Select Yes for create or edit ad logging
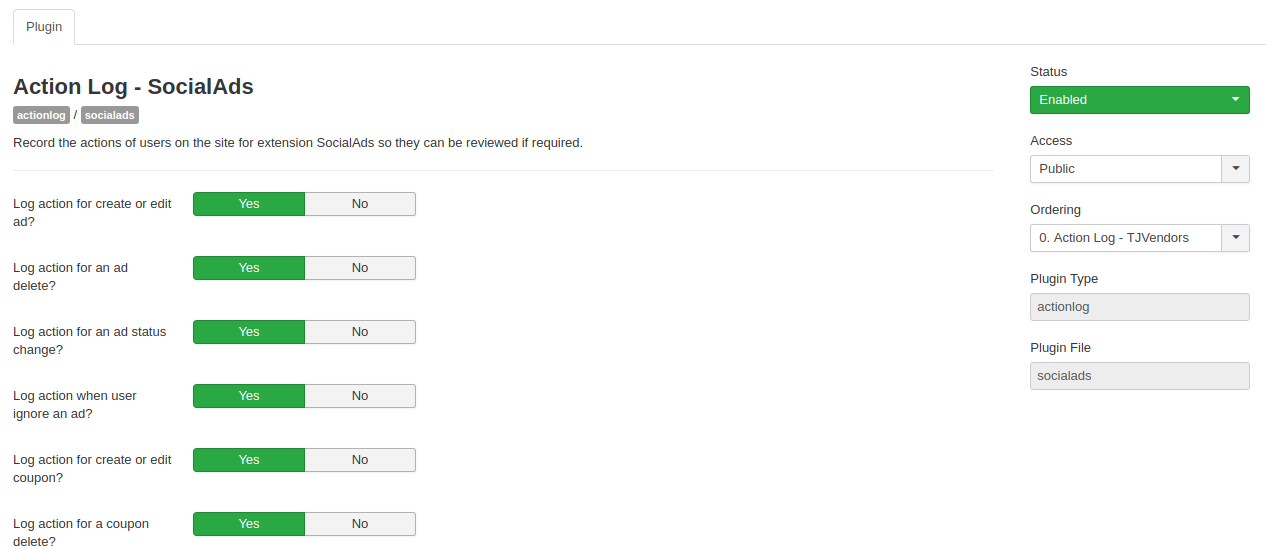 (249, 204)
